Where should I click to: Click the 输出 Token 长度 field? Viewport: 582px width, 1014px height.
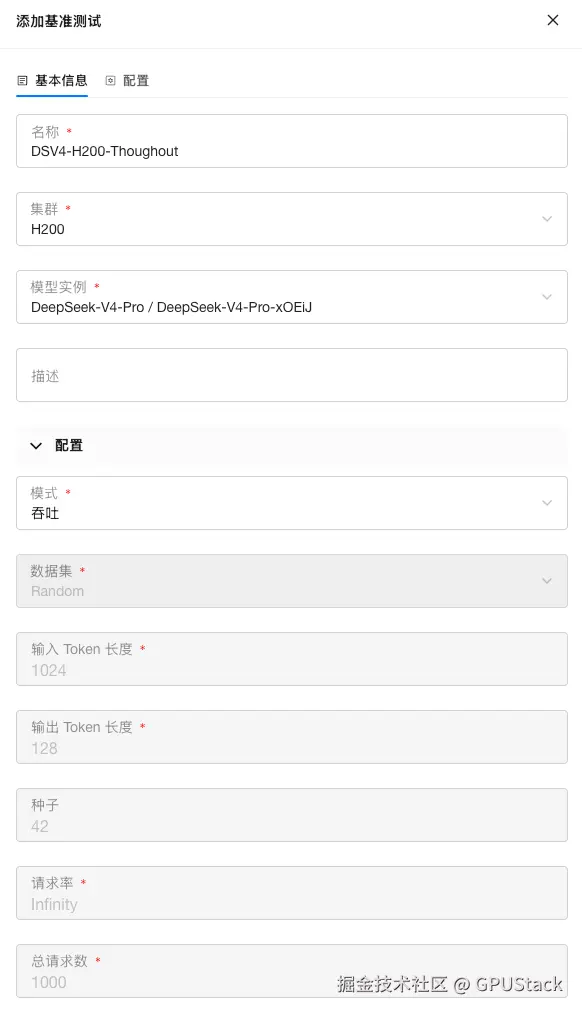(292, 737)
